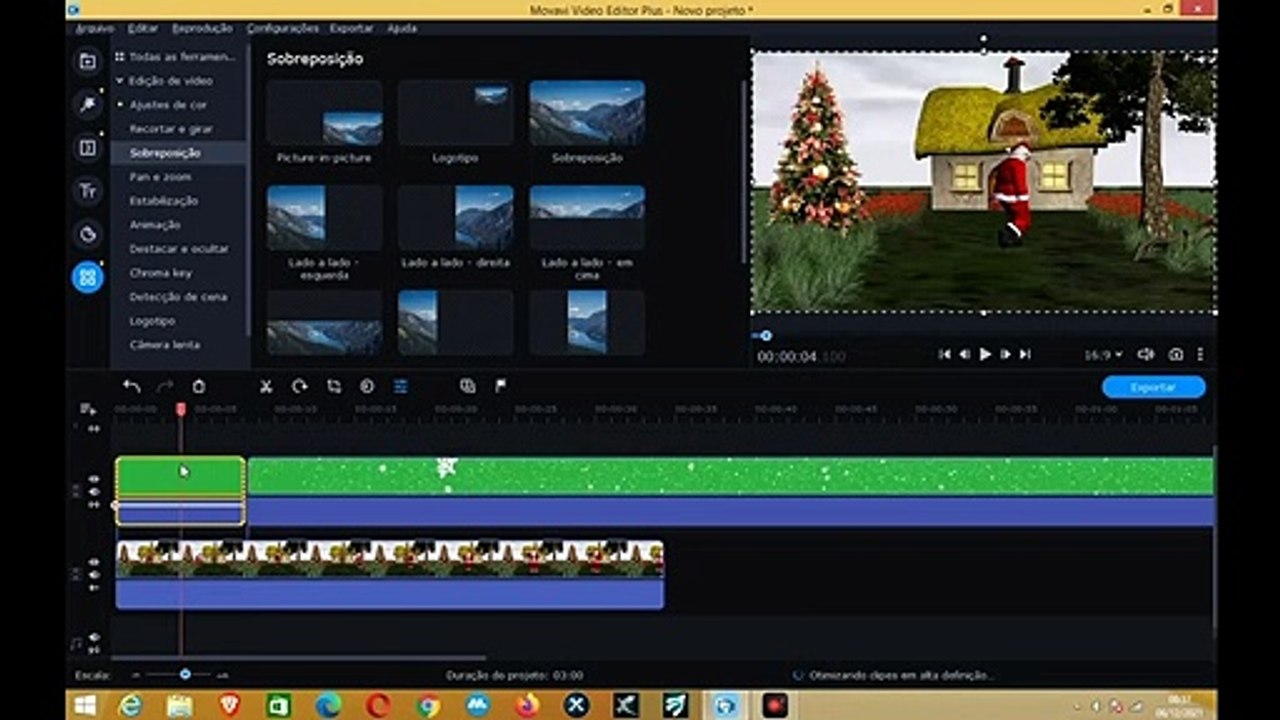The height and width of the screenshot is (720, 1280).
Task: Select the crop tool in timeline toolbar
Action: point(334,386)
